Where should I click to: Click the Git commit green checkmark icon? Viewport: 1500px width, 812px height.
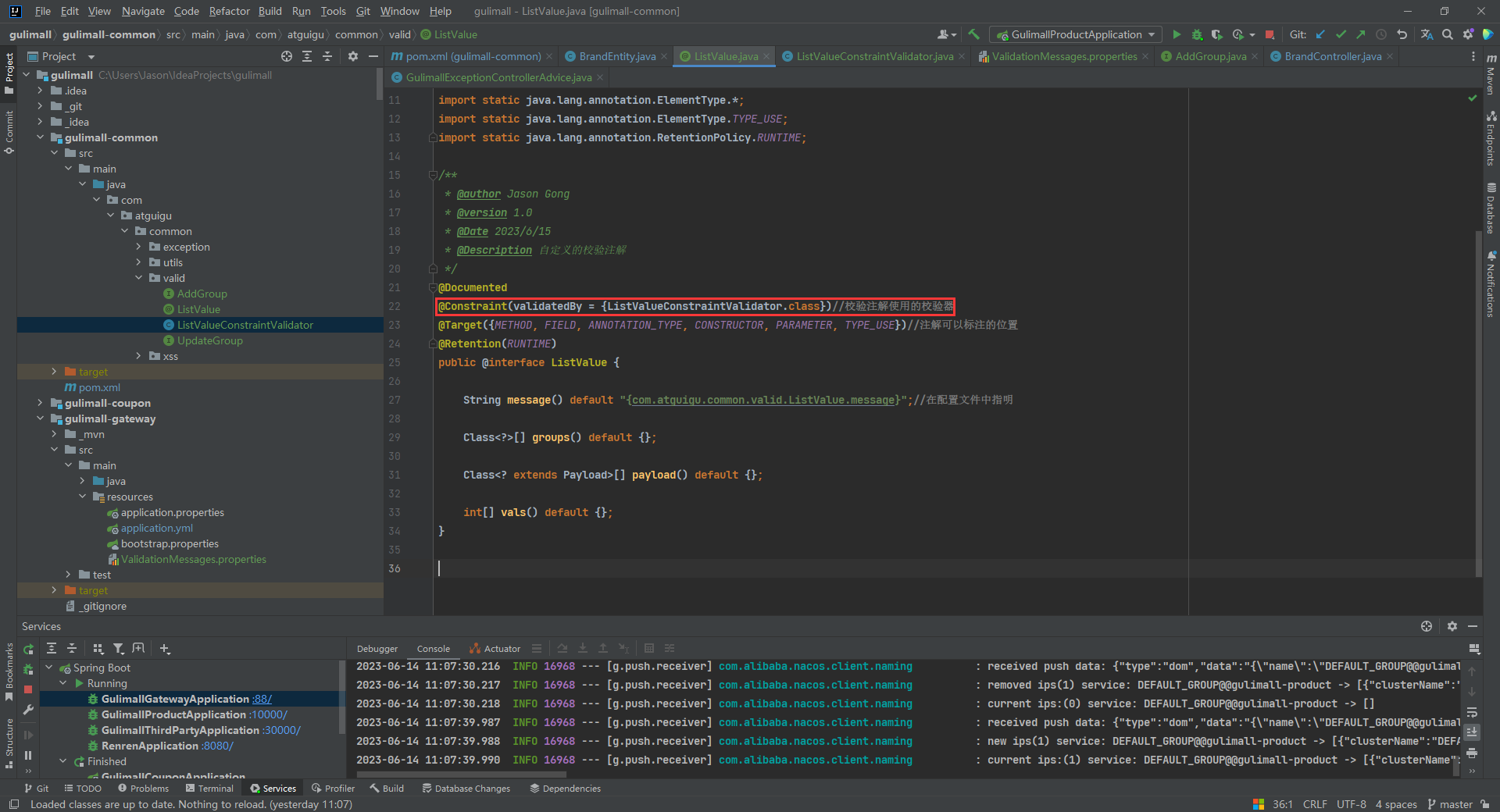pyautogui.click(x=1341, y=34)
